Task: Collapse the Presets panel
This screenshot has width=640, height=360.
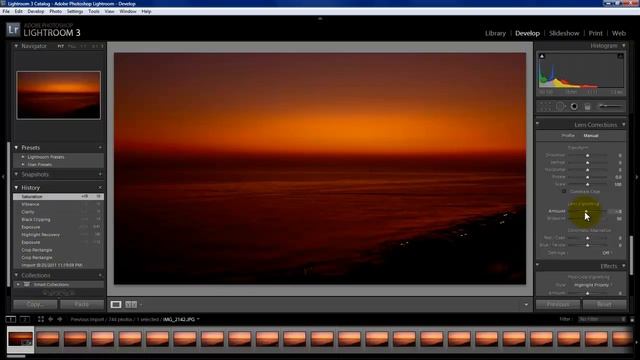Action: click(x=16, y=147)
